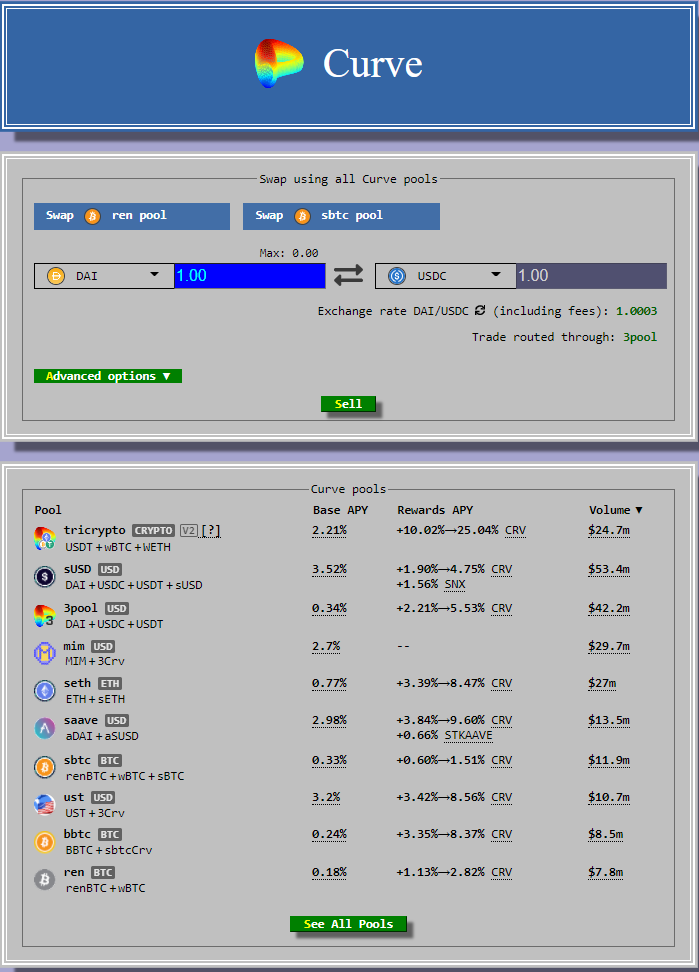The width and height of the screenshot is (699, 972).
Task: Click the USD tag on saave pool
Action: coord(116,720)
